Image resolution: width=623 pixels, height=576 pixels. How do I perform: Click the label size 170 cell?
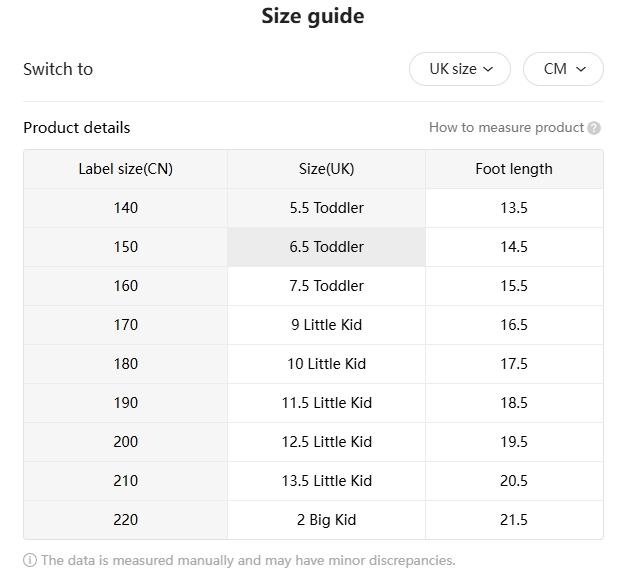126,325
